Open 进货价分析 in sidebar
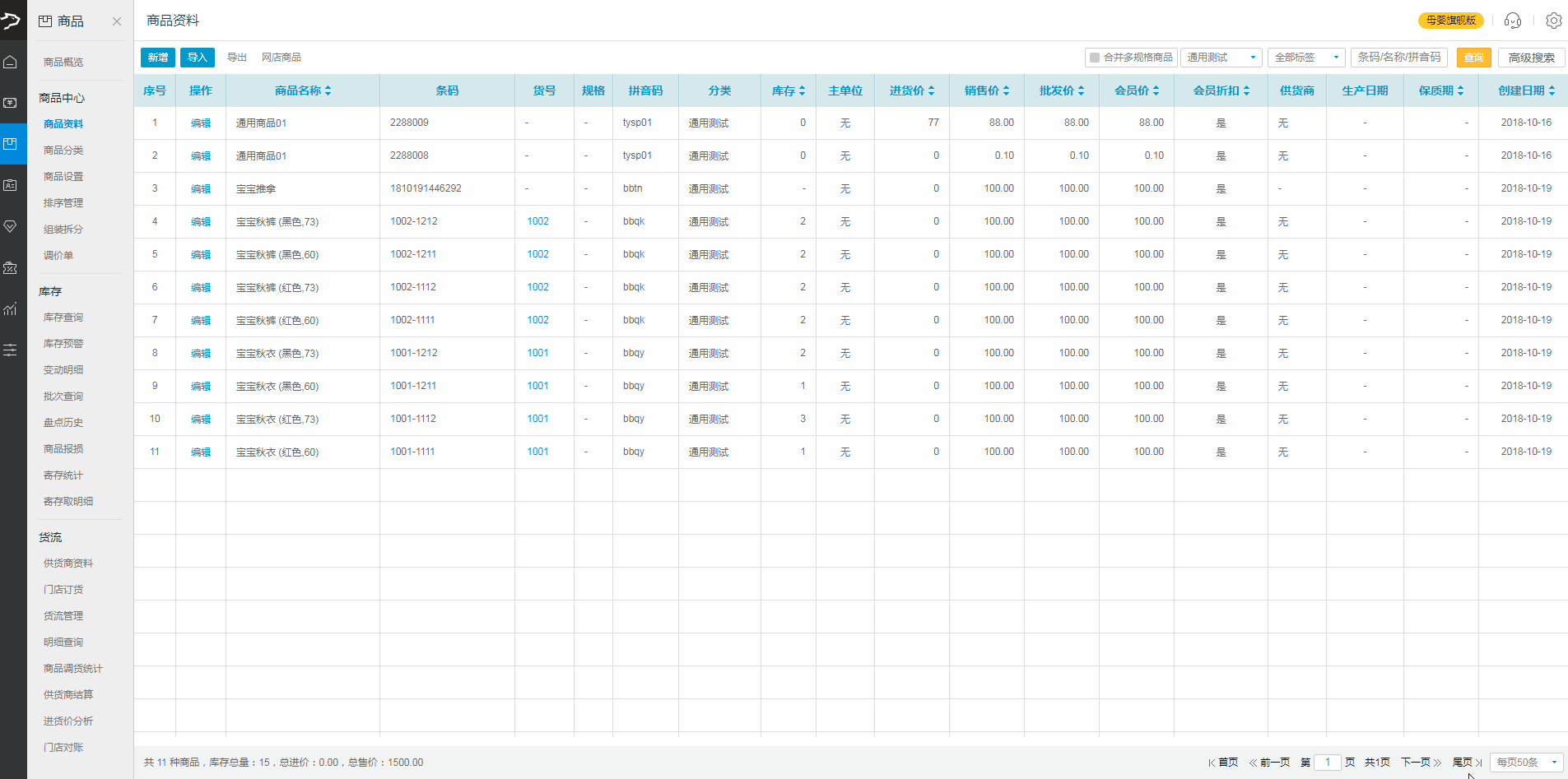The height and width of the screenshot is (779, 1568). 68,721
